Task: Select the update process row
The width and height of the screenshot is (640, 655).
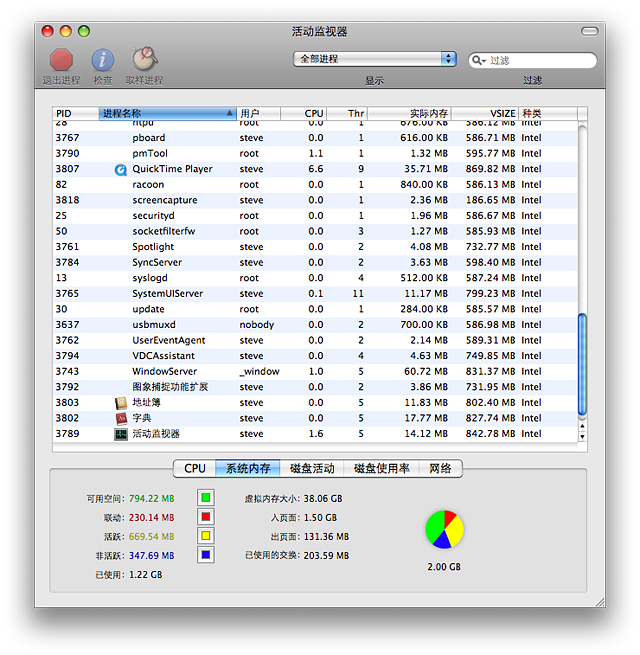Action: (315, 309)
